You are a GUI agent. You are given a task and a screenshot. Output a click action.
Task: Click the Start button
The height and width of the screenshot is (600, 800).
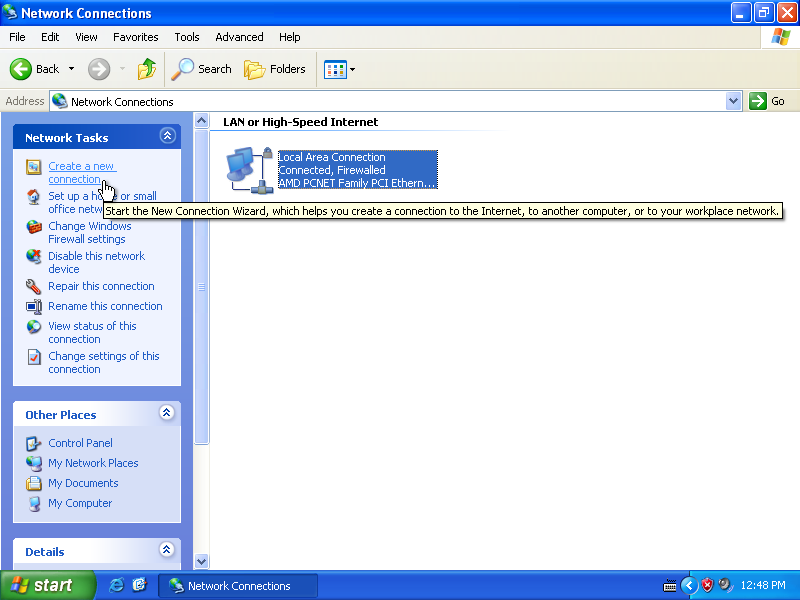point(47,585)
